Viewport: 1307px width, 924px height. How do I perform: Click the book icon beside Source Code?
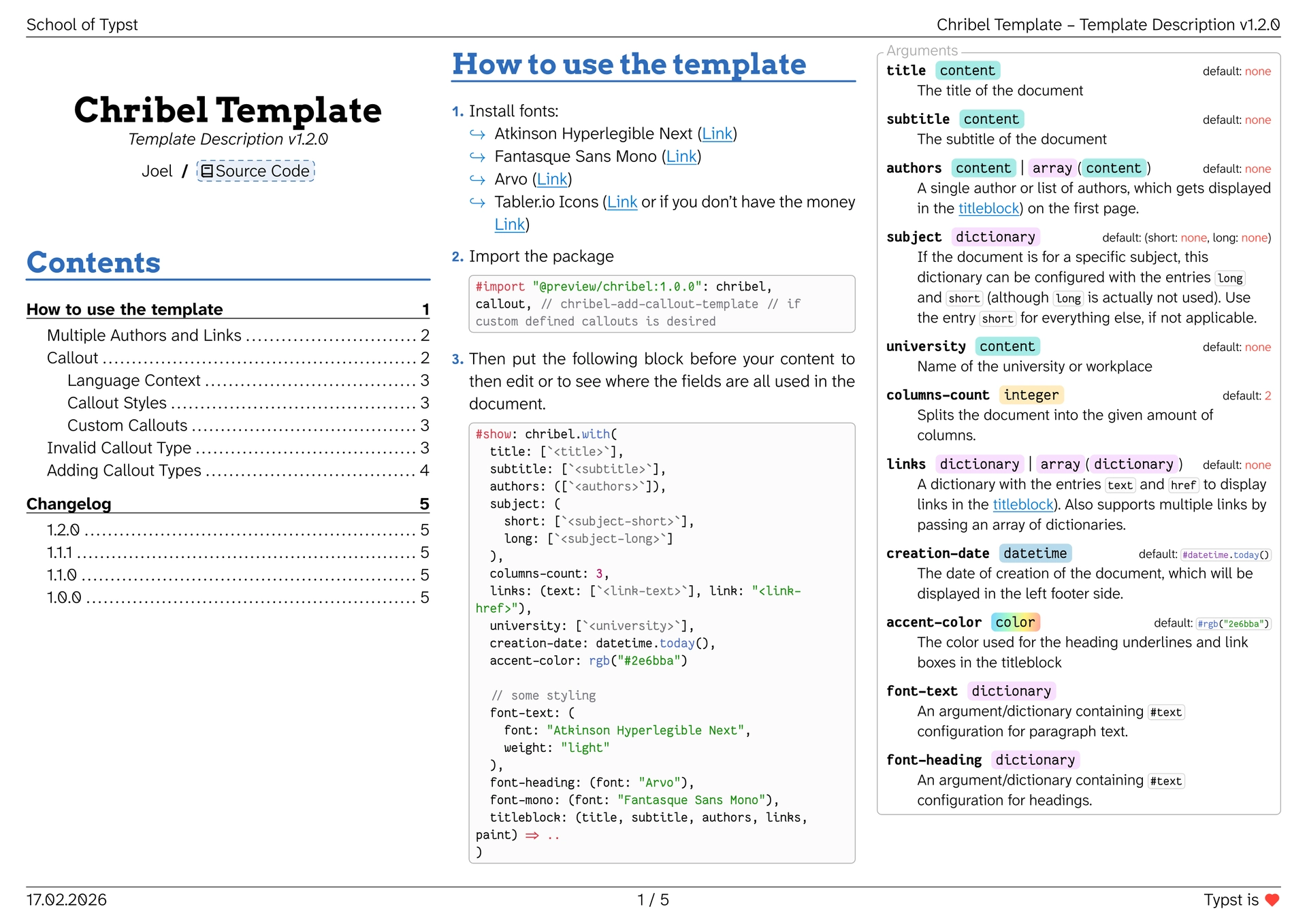point(207,171)
